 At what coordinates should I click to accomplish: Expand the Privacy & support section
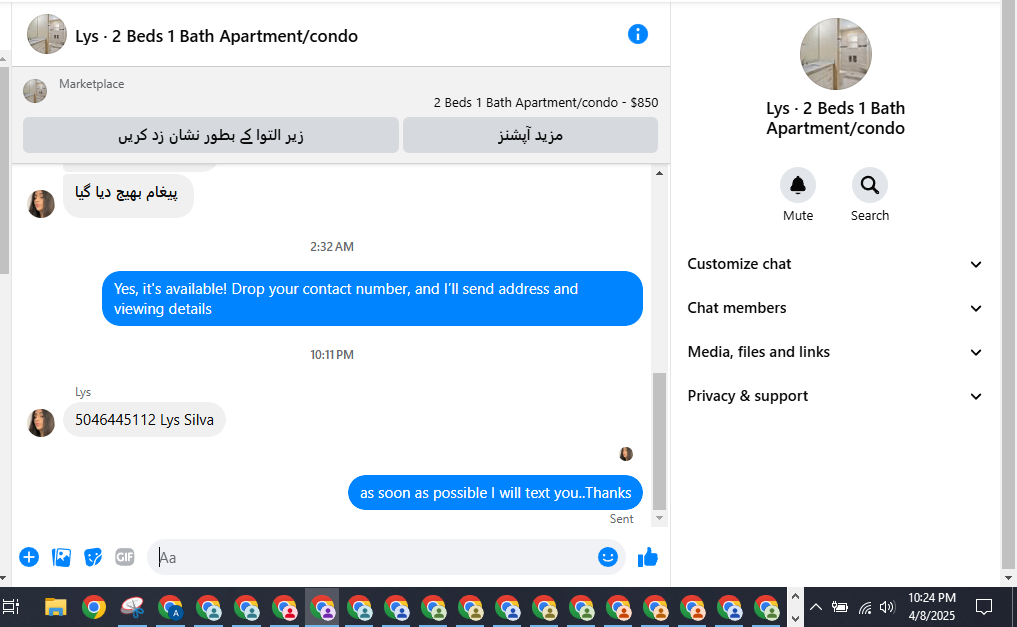coord(834,396)
